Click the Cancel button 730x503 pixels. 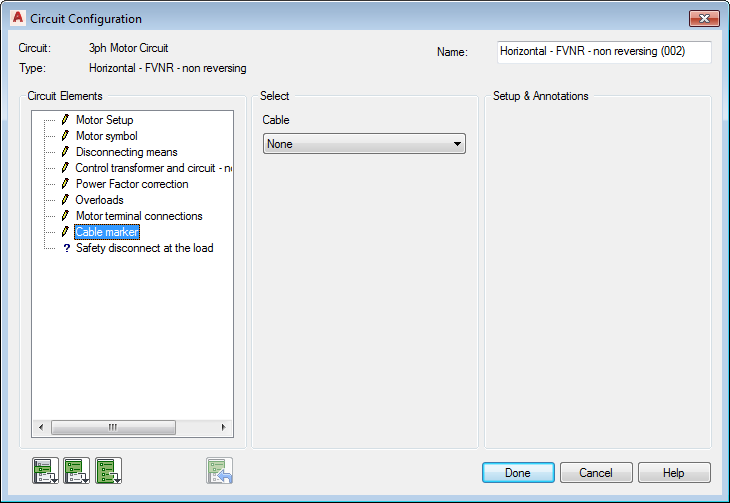click(596, 473)
